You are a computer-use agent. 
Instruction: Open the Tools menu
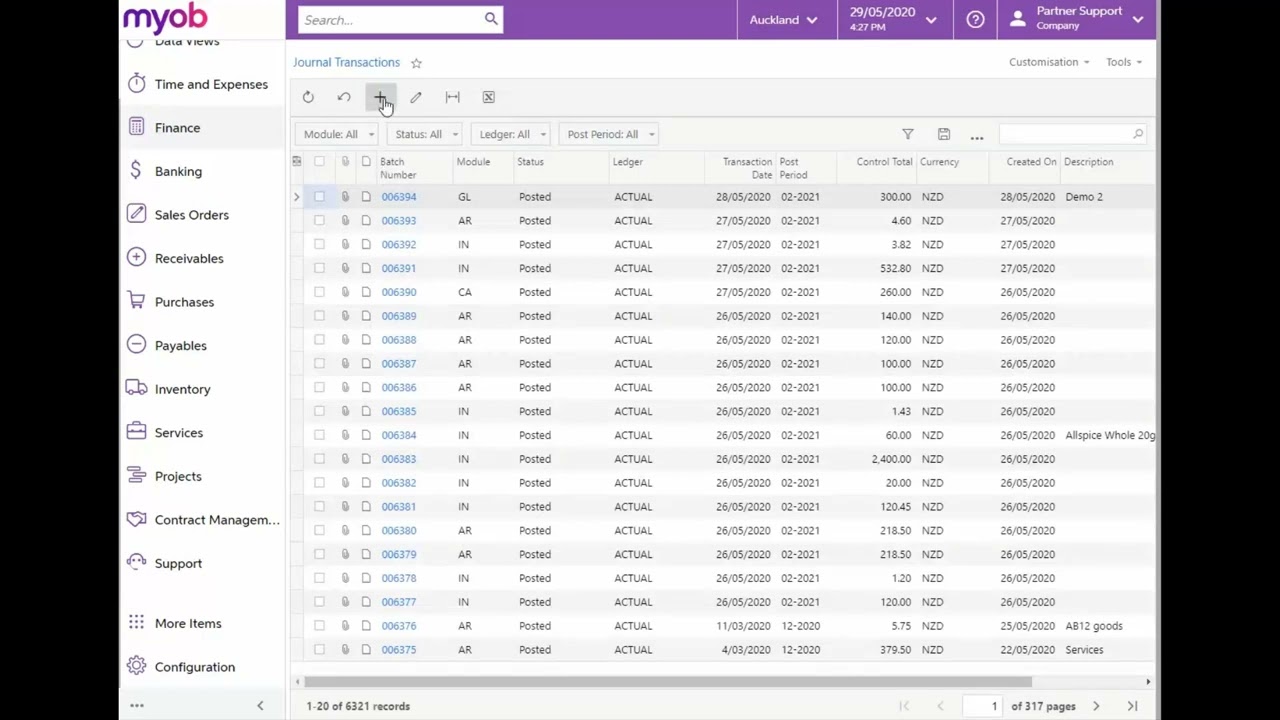[x=1123, y=62]
